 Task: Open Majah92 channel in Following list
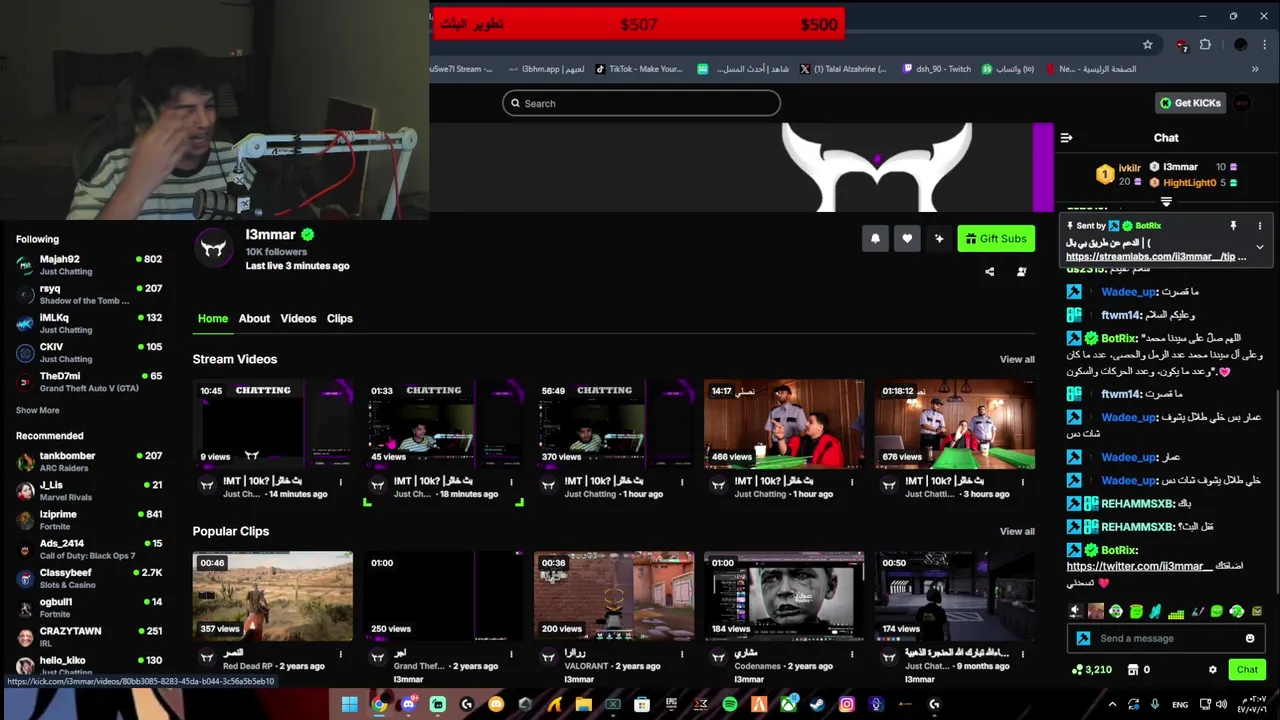[89, 265]
